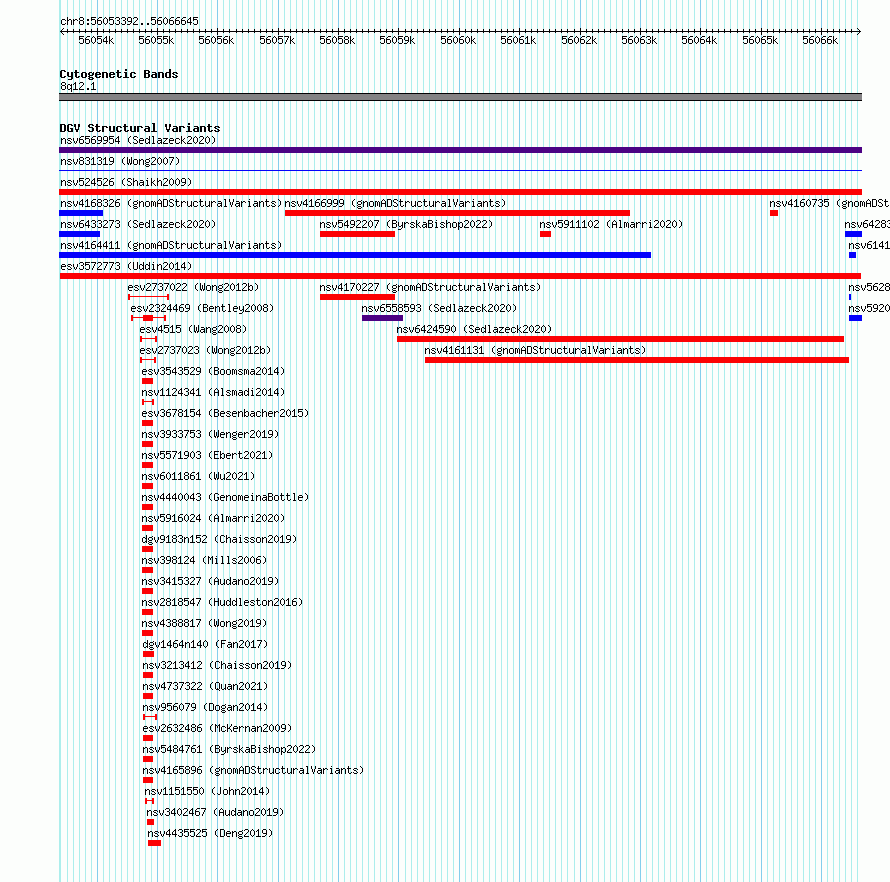This screenshot has width=890, height=882.
Task: Select the nsv831319 (Wong2007) variant label
Action: coord(120,161)
